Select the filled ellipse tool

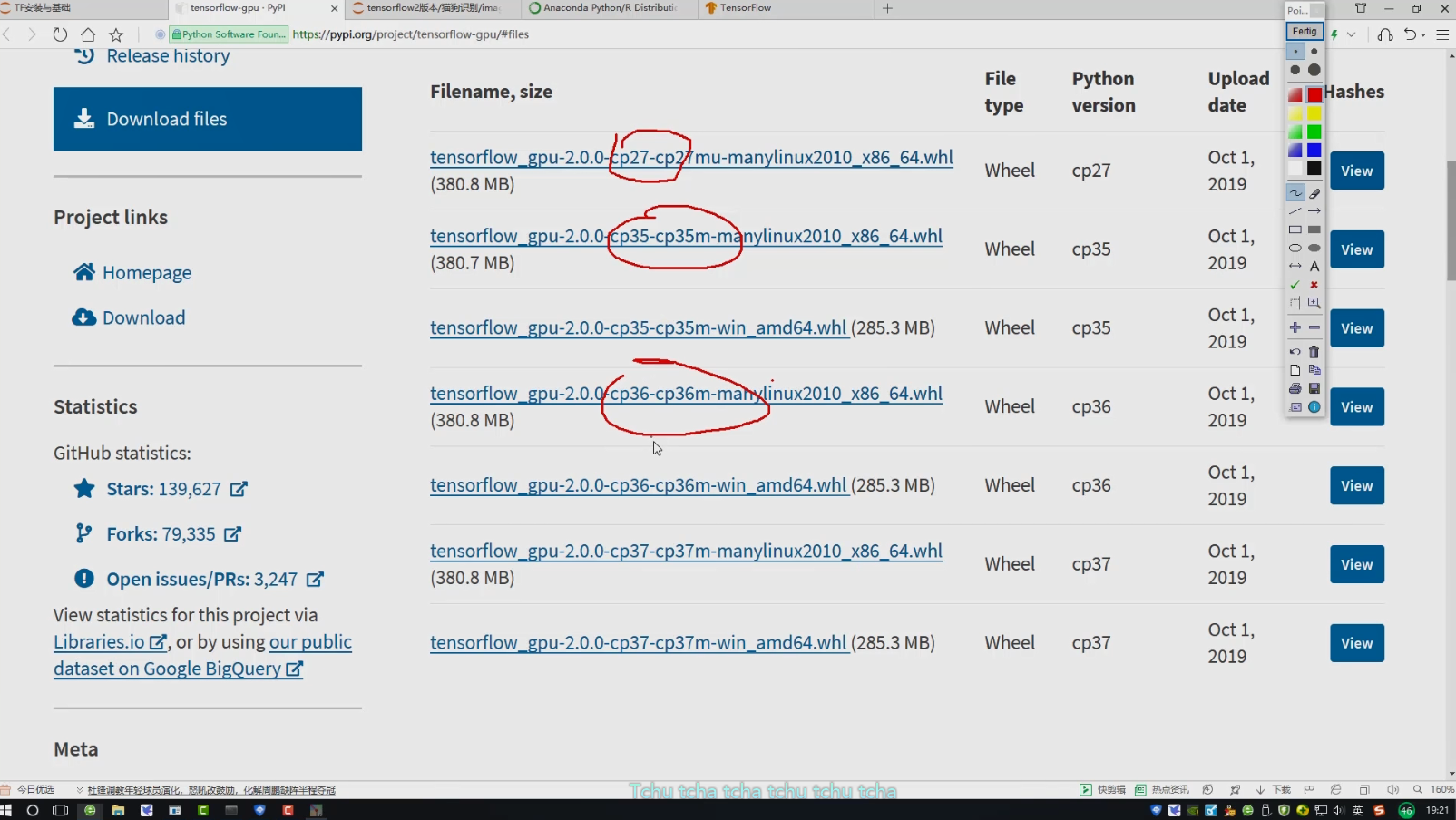1314,248
